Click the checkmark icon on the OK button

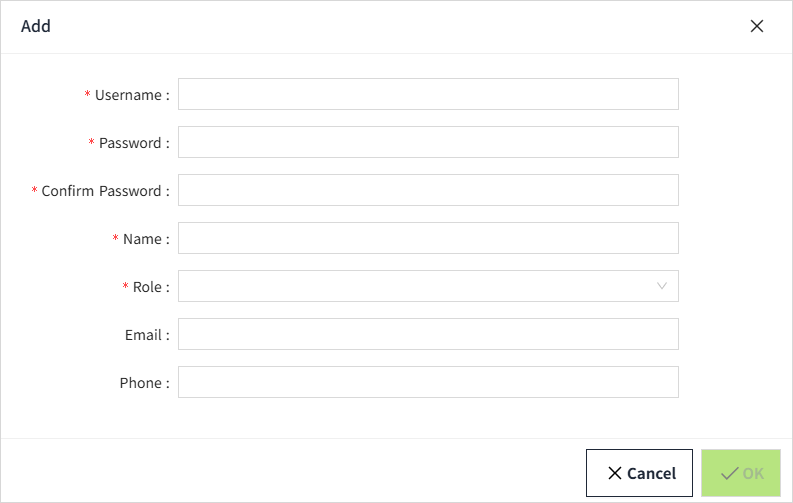[x=729, y=473]
